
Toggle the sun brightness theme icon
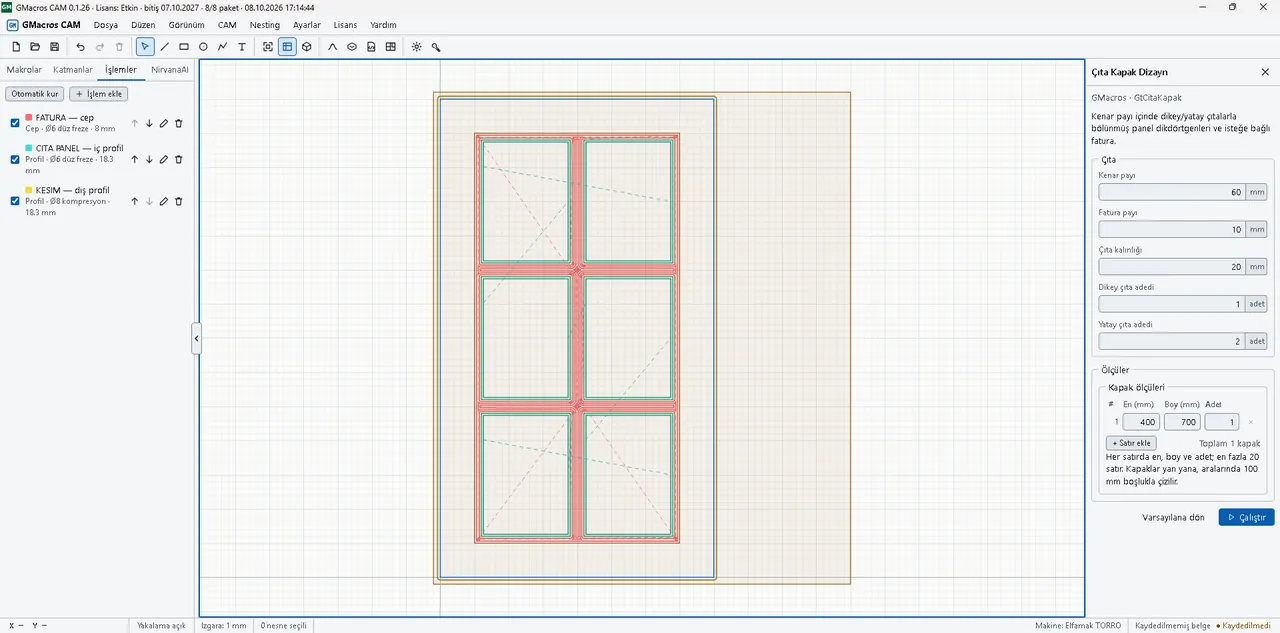click(417, 47)
